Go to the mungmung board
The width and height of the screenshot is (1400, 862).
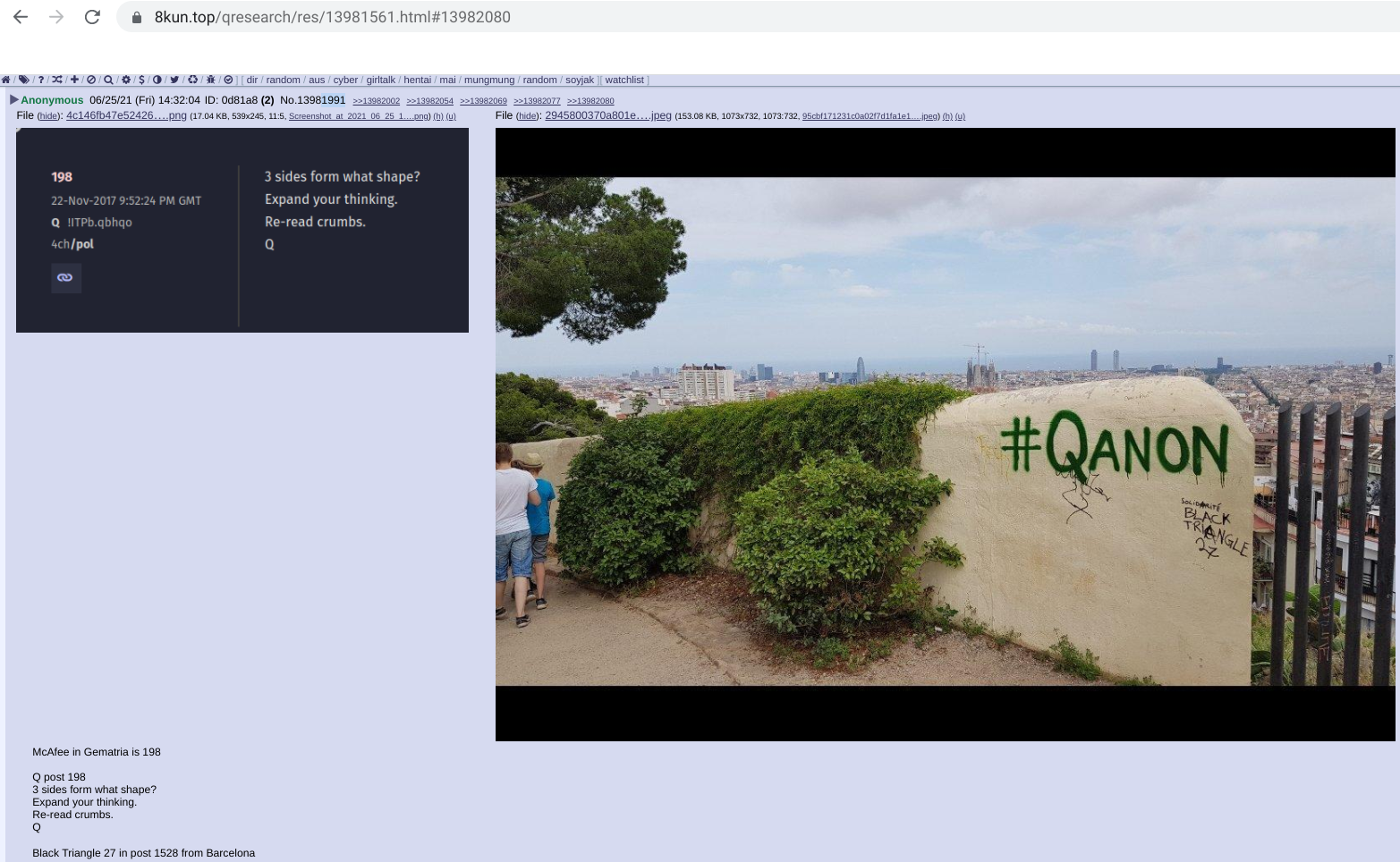(x=489, y=80)
